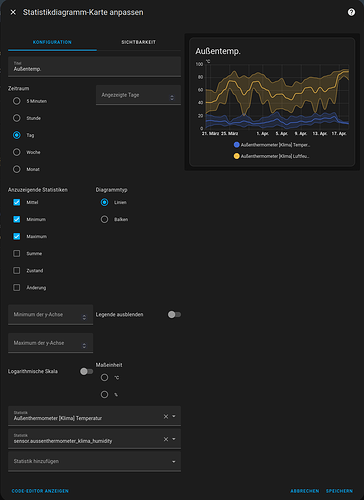Open the help icon in the dialog header
The height and width of the screenshot is (500, 364).
[351, 12]
